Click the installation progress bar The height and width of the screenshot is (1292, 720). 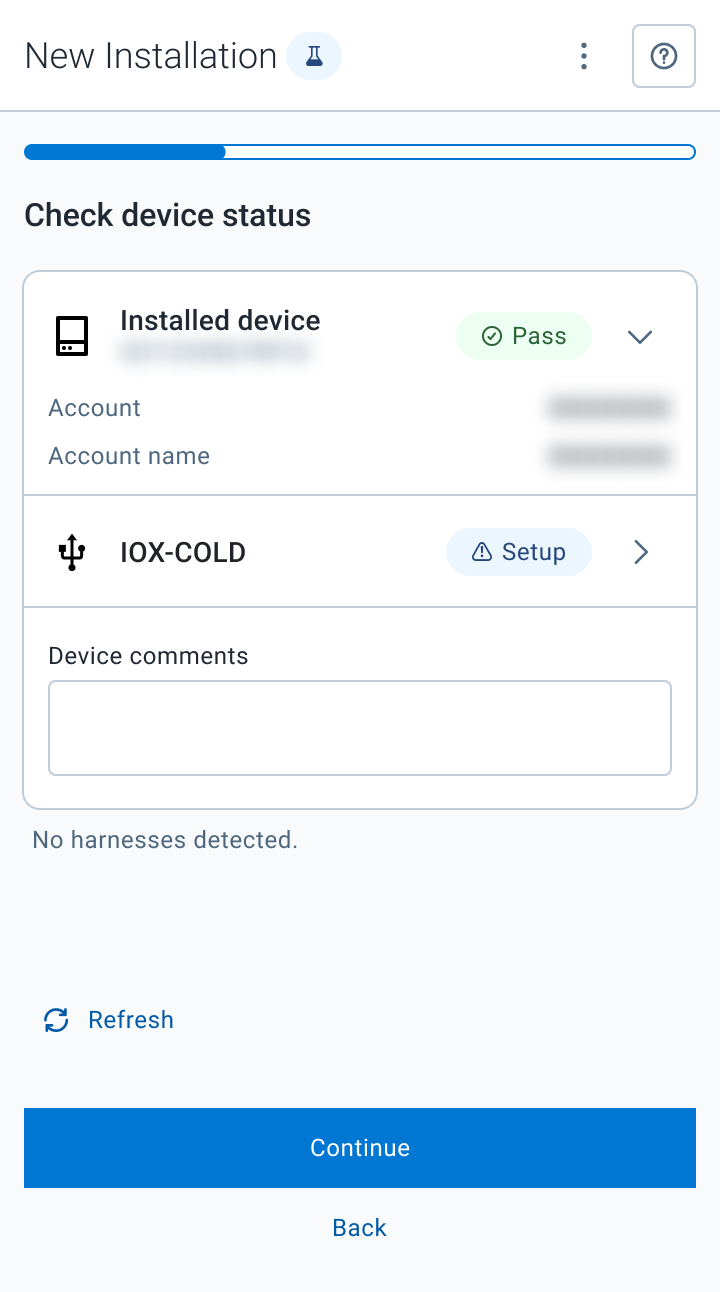click(x=360, y=152)
